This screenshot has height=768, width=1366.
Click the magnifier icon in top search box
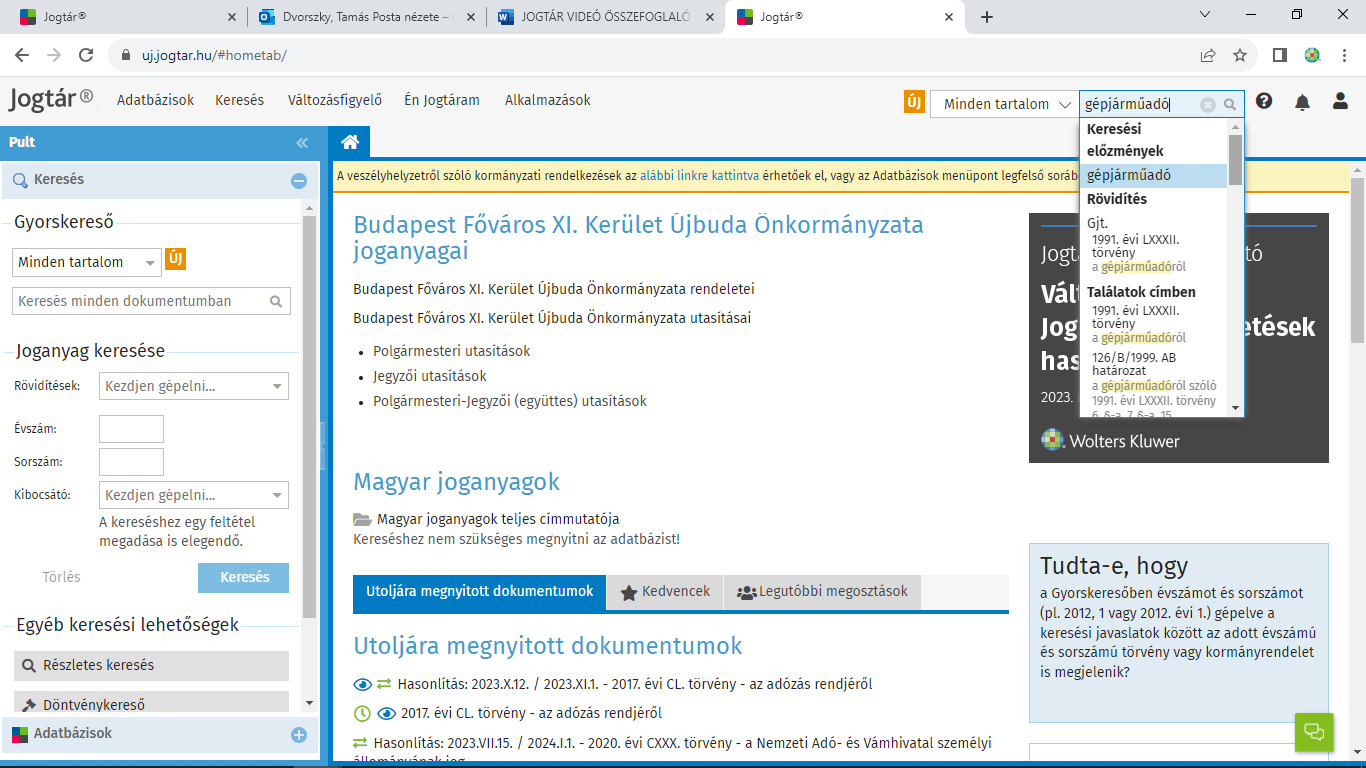click(x=1230, y=105)
